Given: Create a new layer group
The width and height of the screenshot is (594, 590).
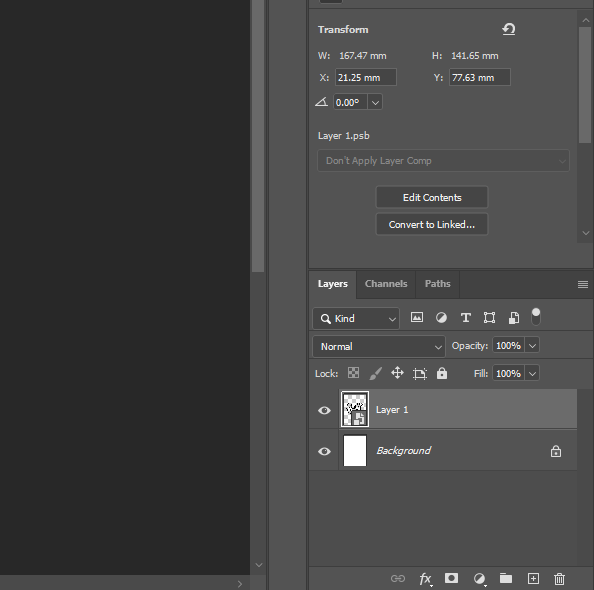Looking at the screenshot, I should [x=506, y=578].
